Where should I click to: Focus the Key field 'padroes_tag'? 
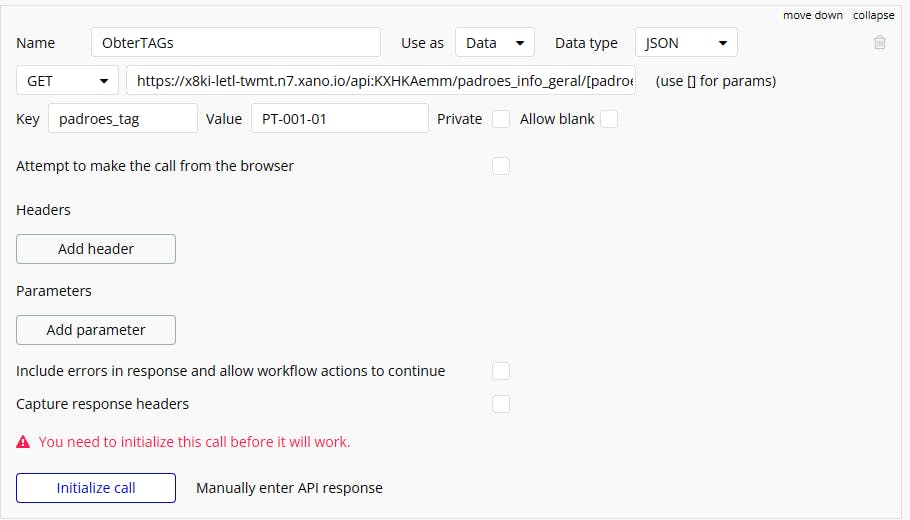[122, 119]
